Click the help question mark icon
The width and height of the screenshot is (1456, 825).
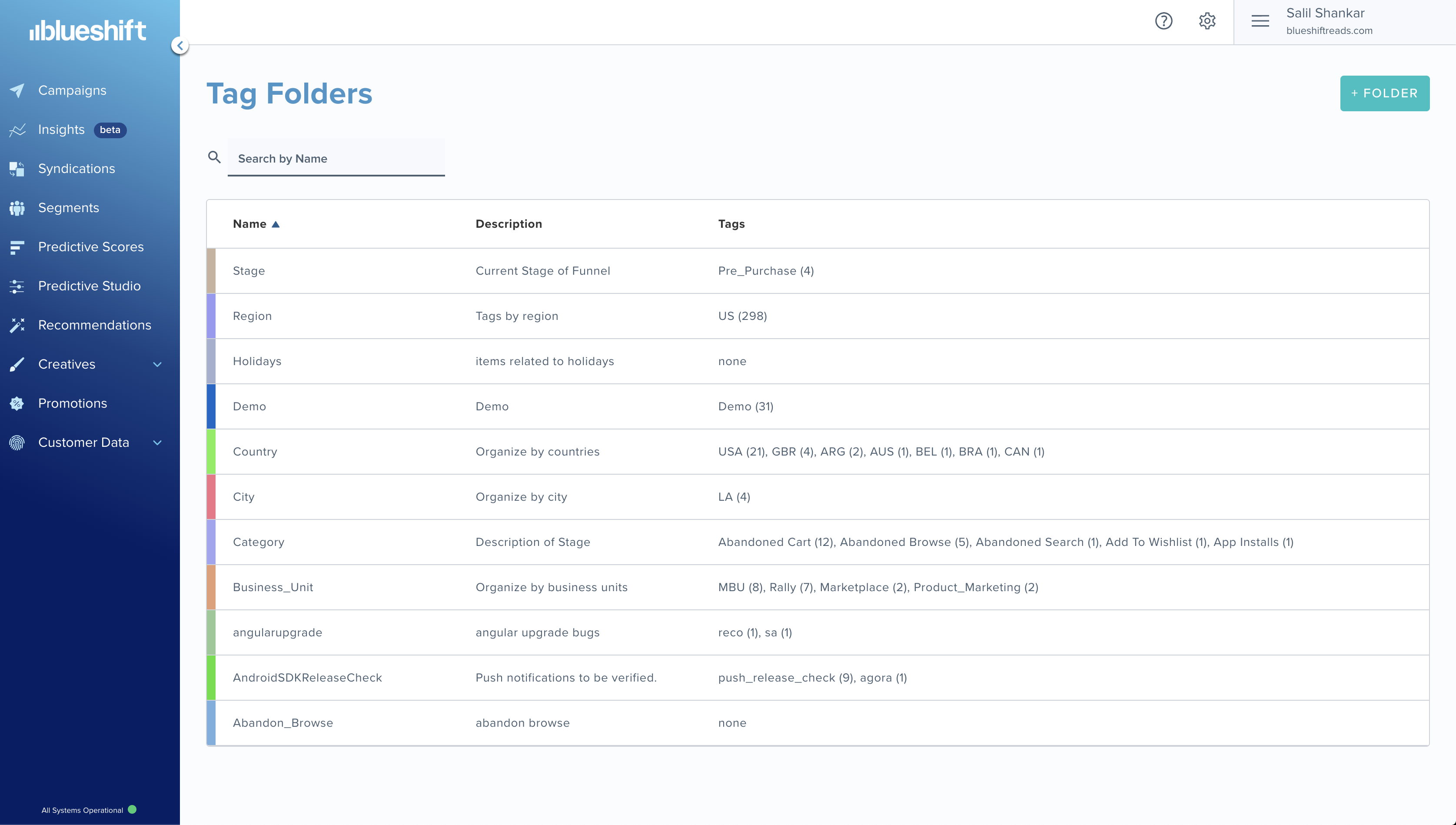1162,21
